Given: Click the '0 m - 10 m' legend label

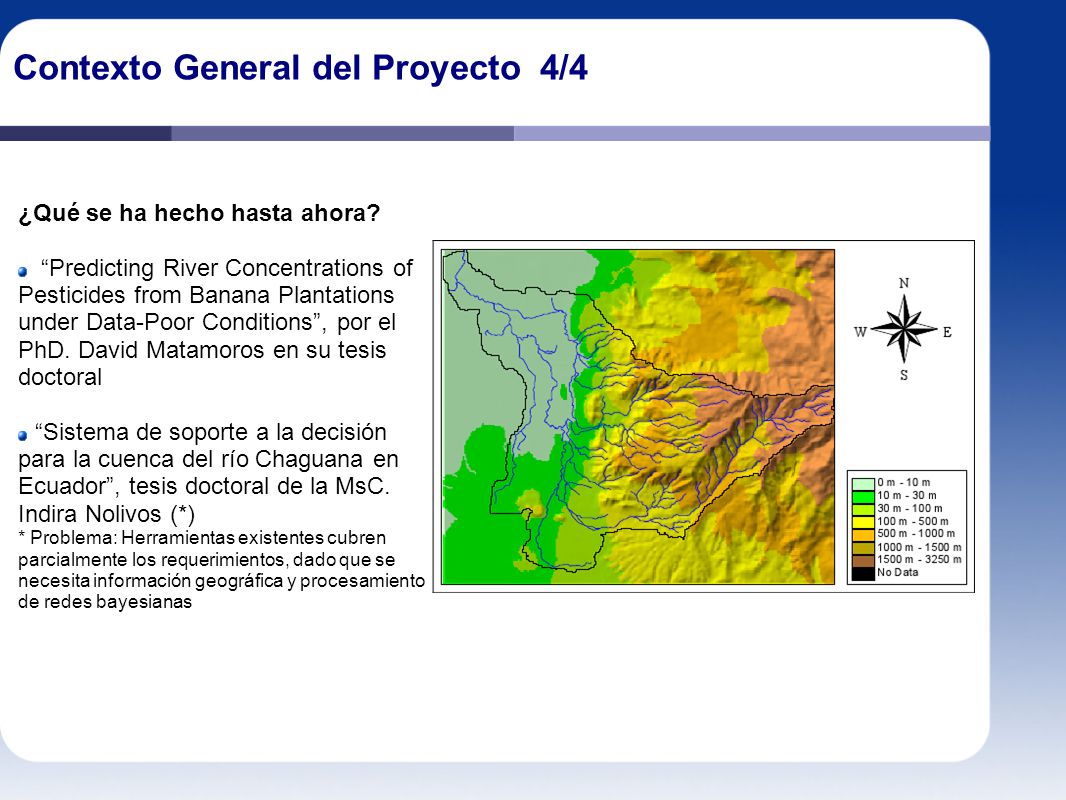Looking at the screenshot, I should pos(904,482).
